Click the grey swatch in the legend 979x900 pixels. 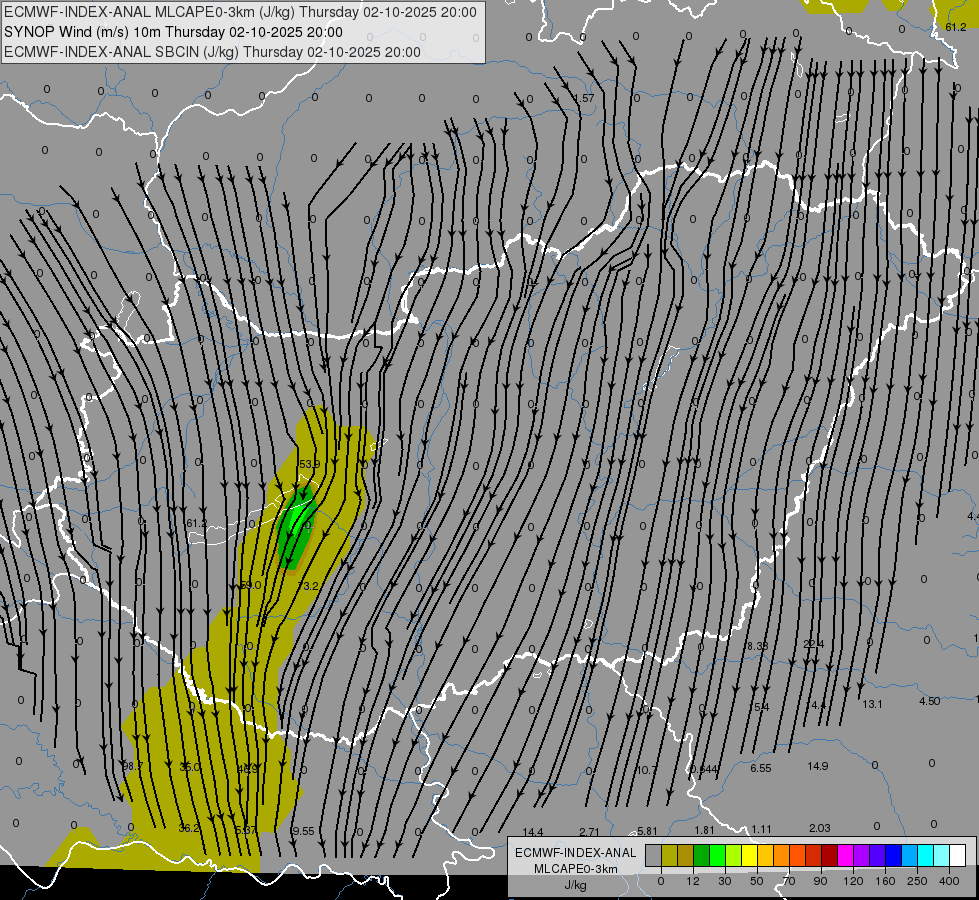tap(653, 855)
